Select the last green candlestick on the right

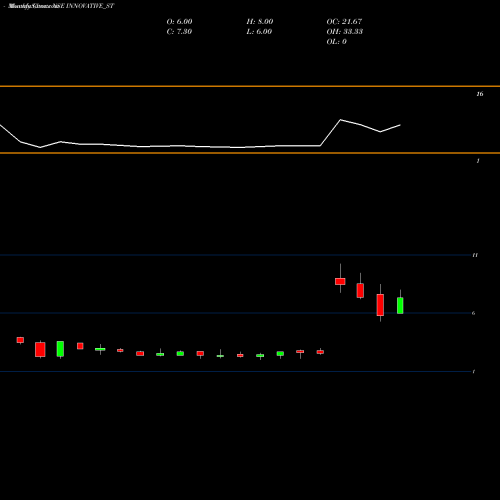(400, 305)
